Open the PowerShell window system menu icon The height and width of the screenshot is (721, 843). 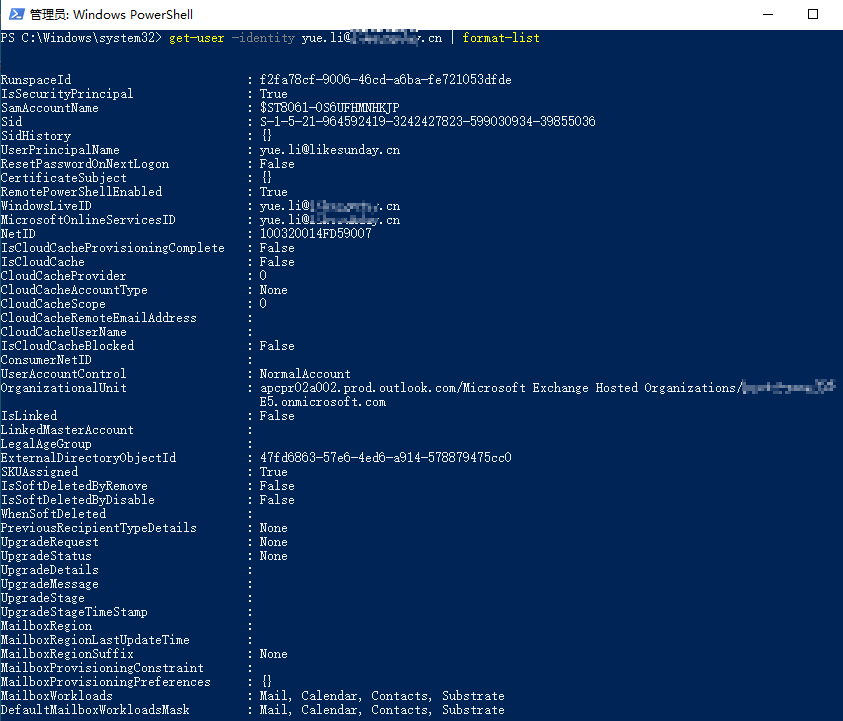[x=14, y=15]
